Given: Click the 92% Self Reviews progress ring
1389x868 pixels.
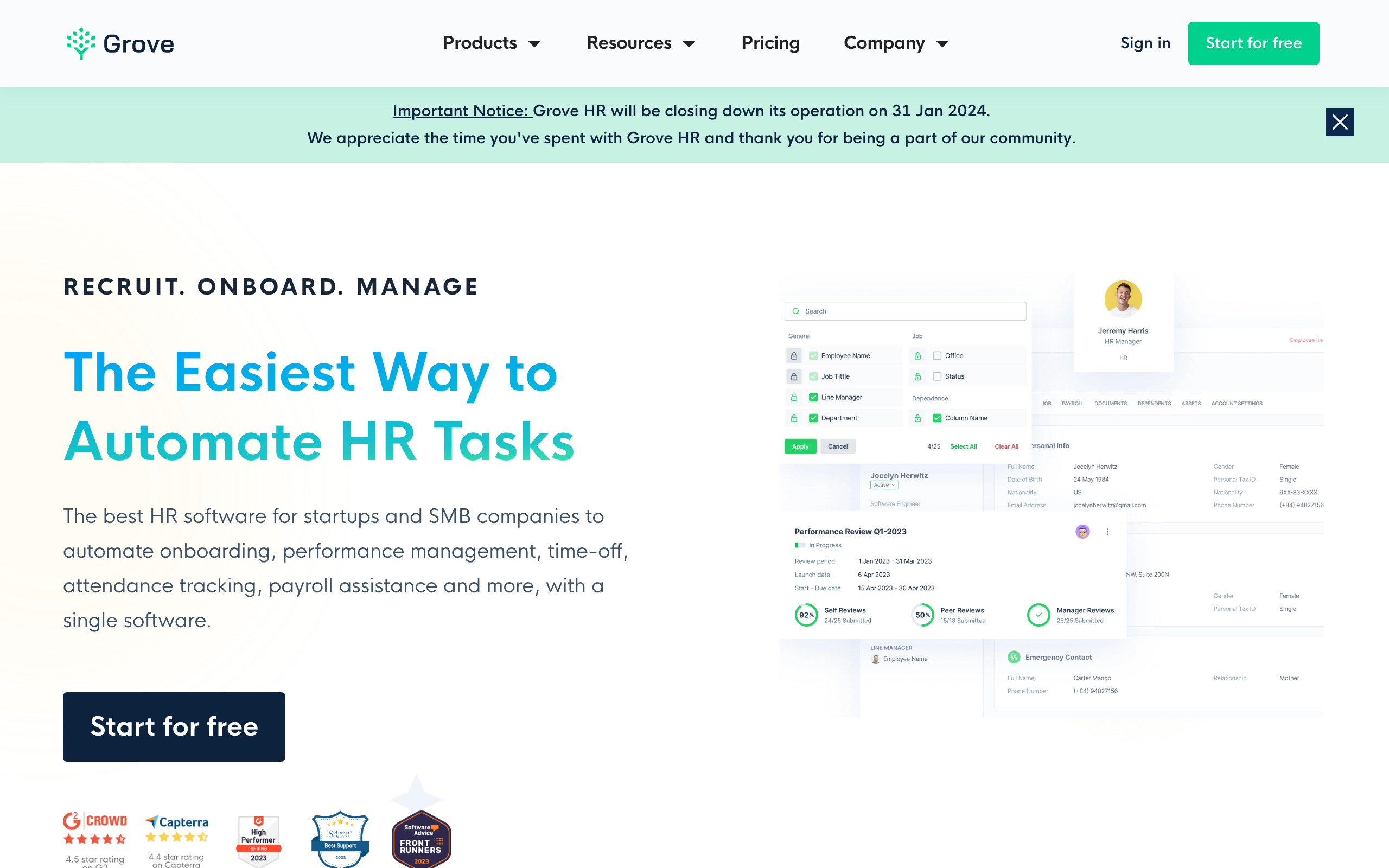Looking at the screenshot, I should tap(806, 615).
